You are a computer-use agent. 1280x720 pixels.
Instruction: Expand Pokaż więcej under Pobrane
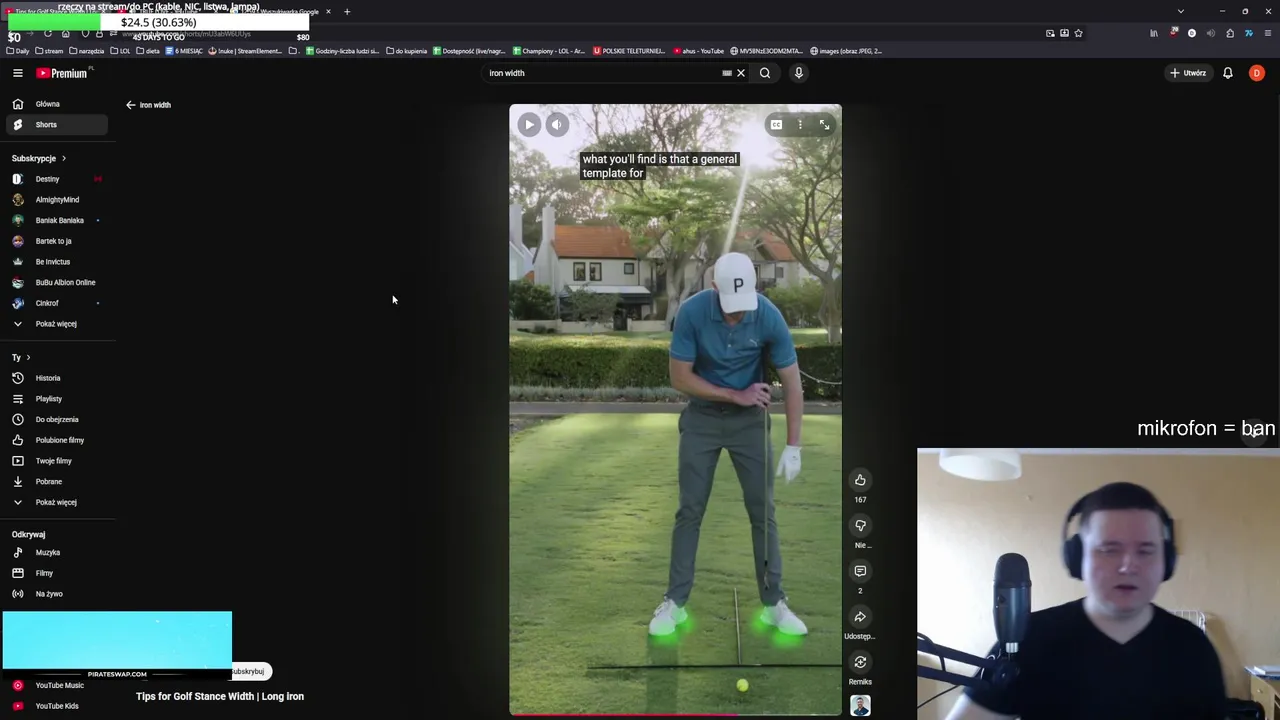click(x=56, y=502)
